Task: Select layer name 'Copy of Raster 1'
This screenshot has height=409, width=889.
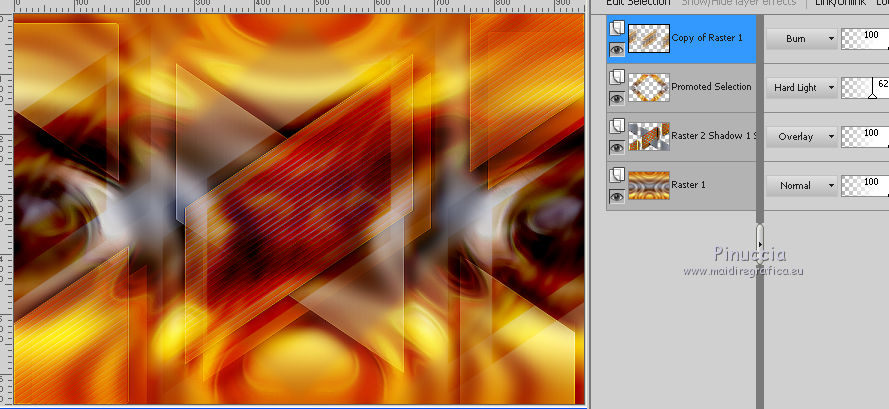Action: 706,37
